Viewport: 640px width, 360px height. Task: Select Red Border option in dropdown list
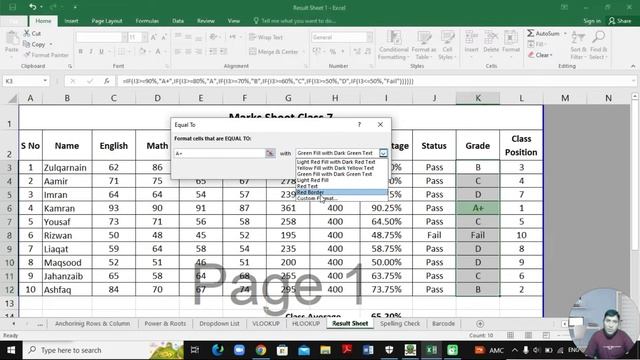point(341,192)
